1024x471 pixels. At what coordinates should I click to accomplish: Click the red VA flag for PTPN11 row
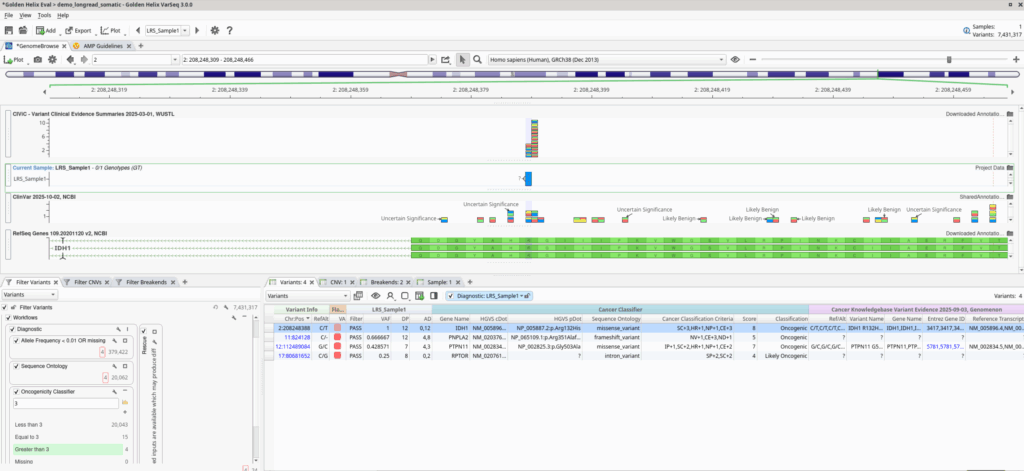point(338,346)
